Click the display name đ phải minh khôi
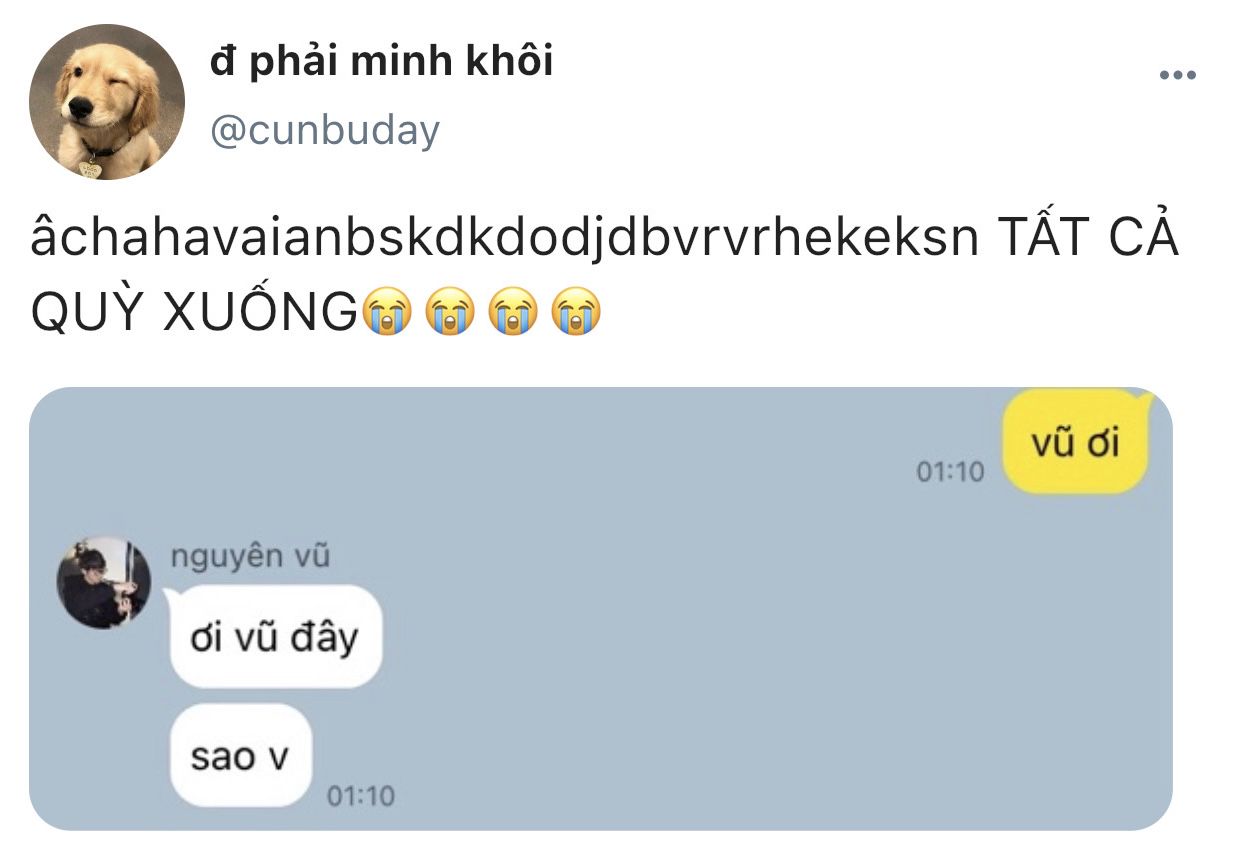This screenshot has height=842, width=1240. pyautogui.click(x=380, y=61)
